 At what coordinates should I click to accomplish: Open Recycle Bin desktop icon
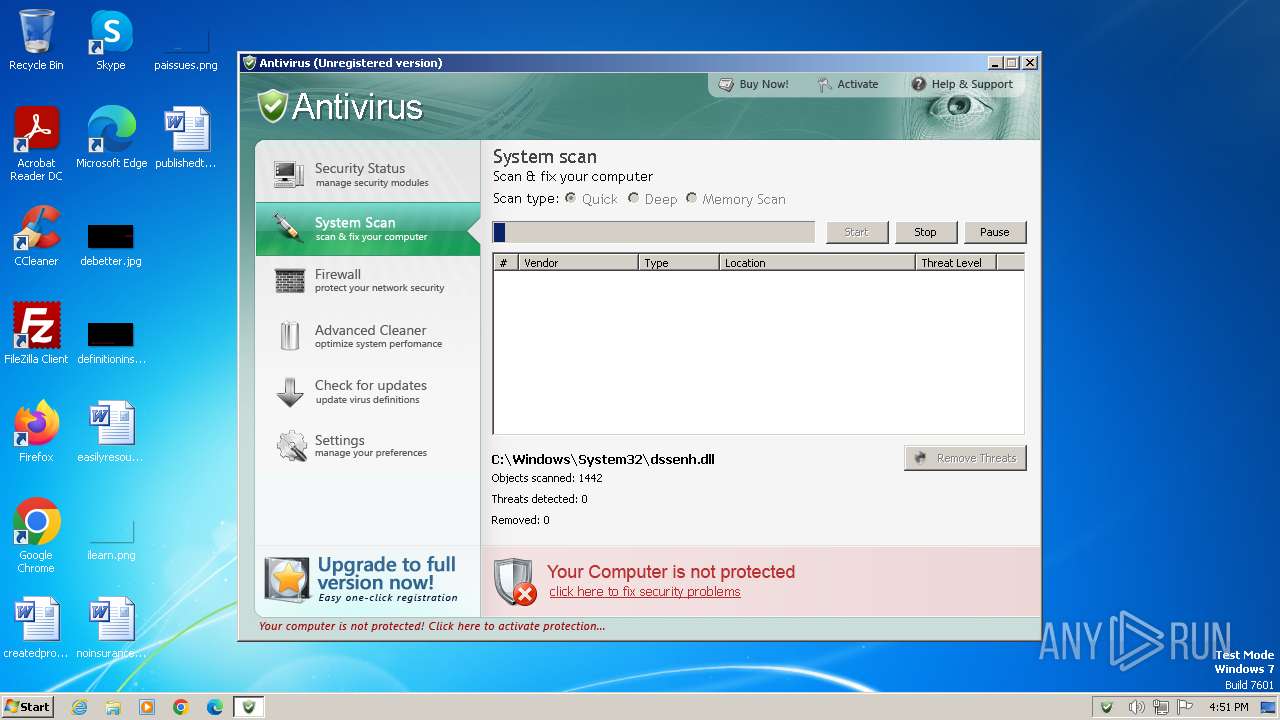point(36,40)
